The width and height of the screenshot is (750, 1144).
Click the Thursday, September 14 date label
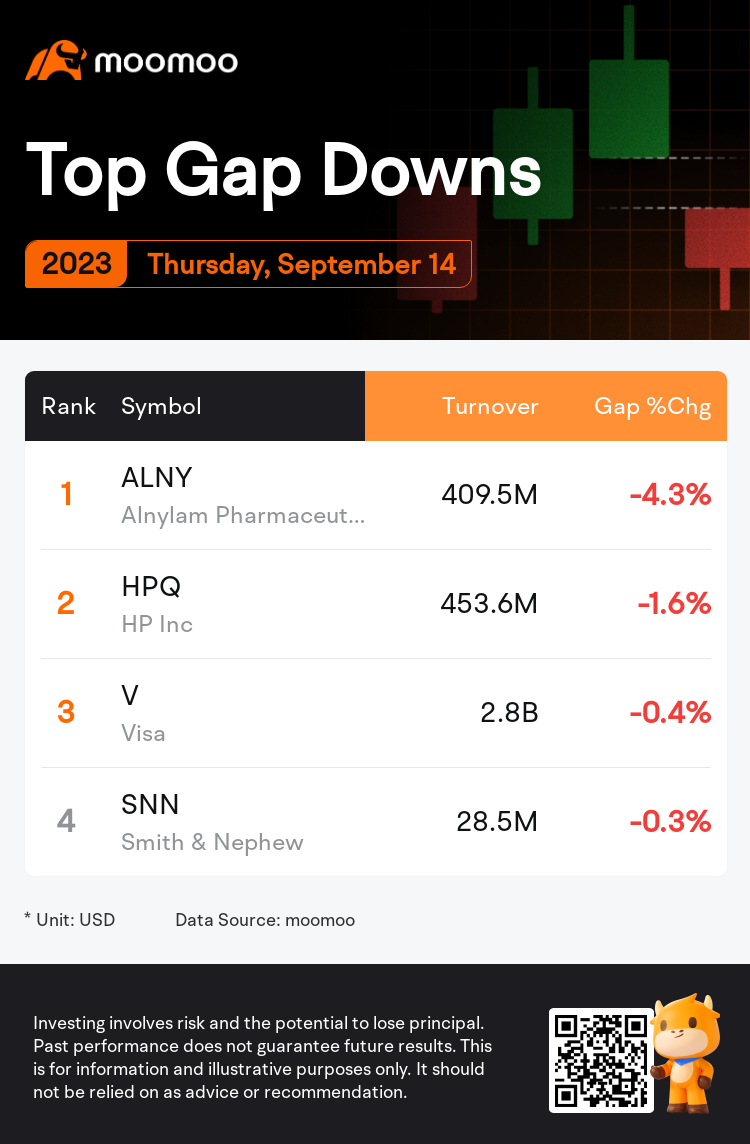click(x=301, y=264)
